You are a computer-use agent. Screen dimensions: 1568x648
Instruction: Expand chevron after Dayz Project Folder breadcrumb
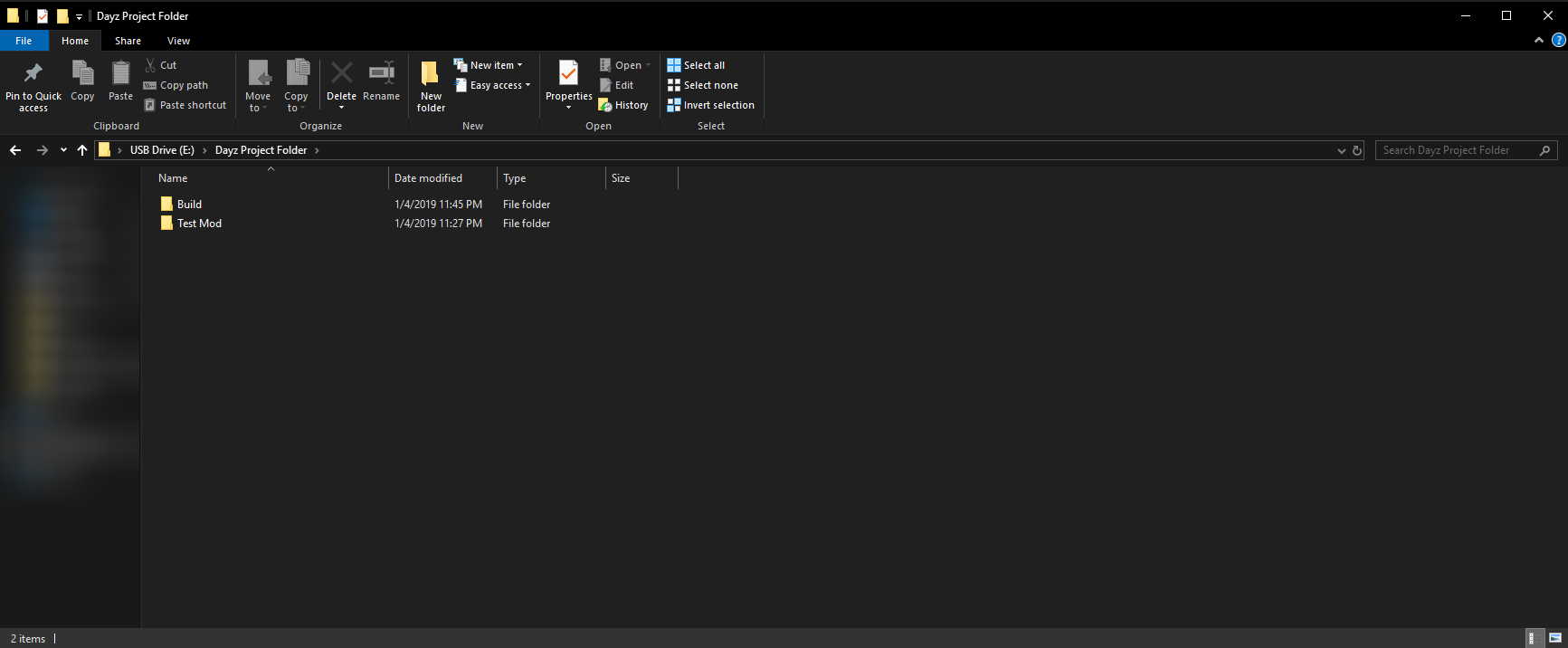click(x=317, y=150)
